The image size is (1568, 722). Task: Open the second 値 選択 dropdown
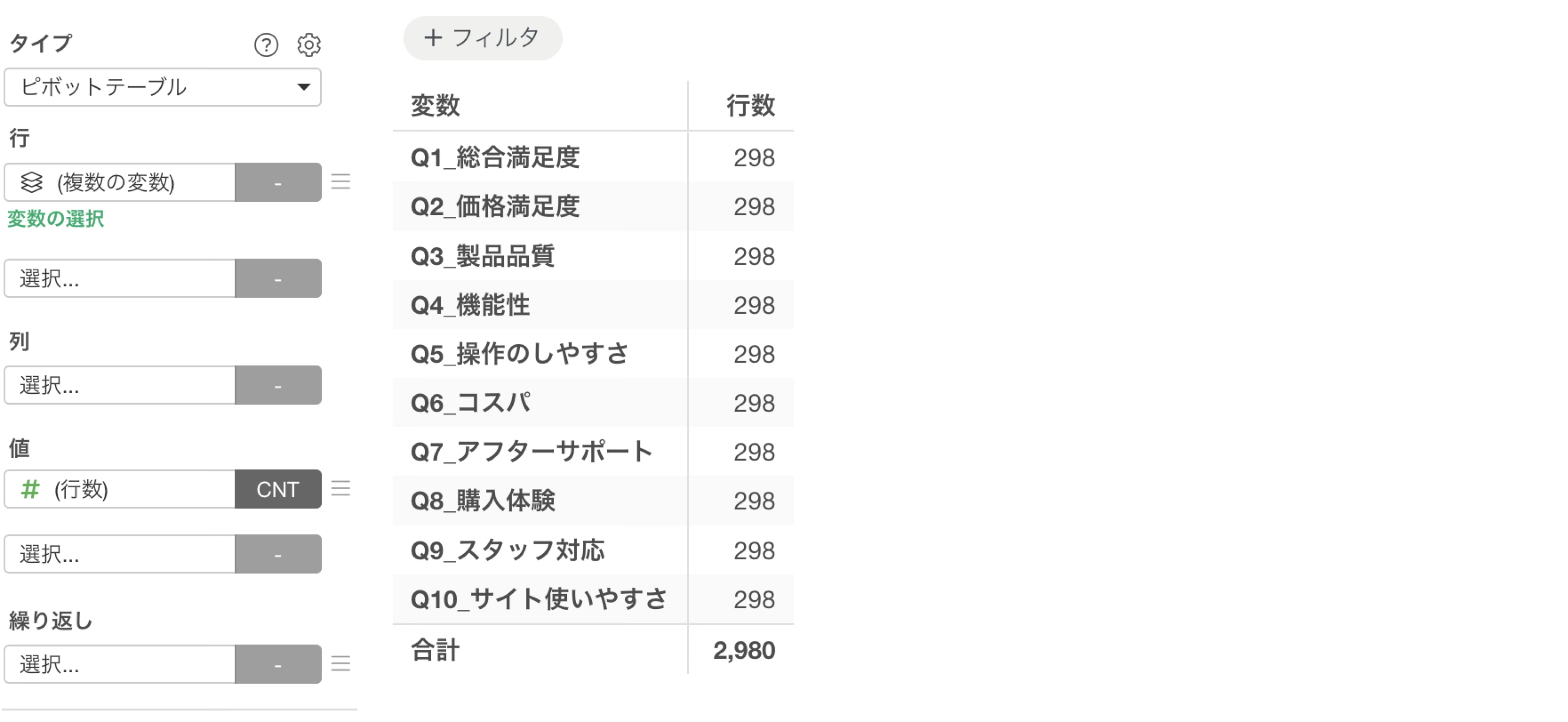[x=120, y=554]
